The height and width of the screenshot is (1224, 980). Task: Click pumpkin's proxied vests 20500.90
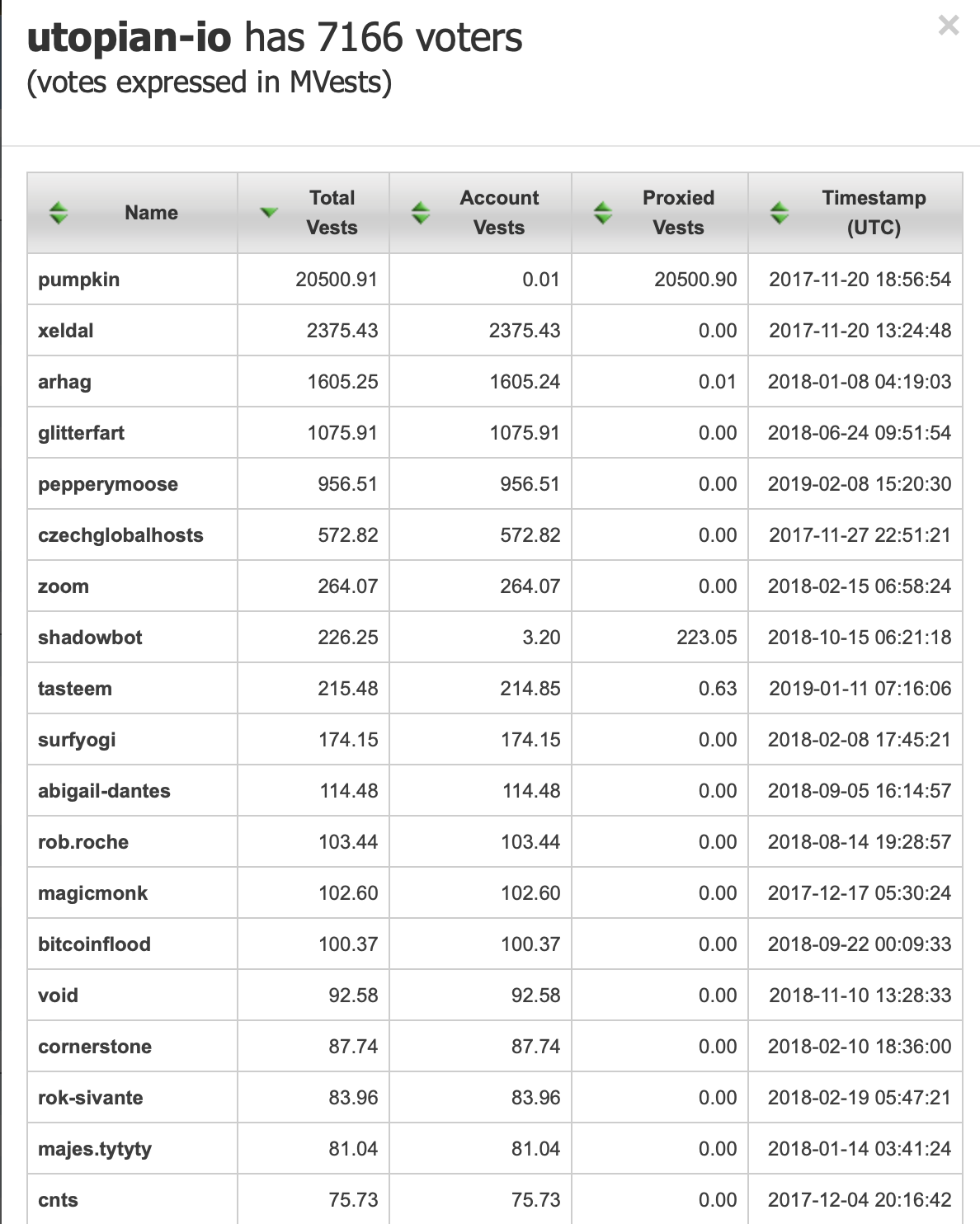pos(695,280)
